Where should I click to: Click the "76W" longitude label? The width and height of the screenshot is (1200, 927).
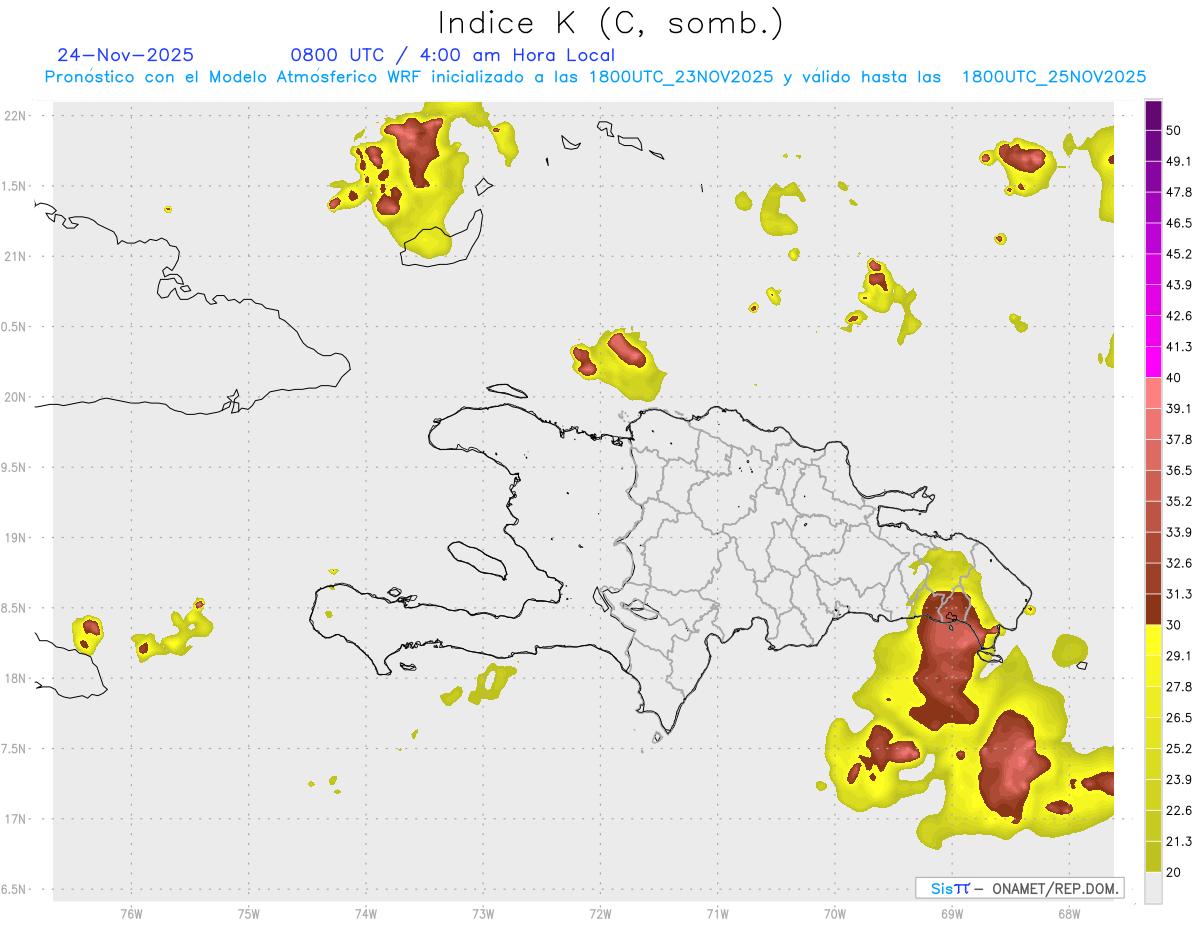131,913
